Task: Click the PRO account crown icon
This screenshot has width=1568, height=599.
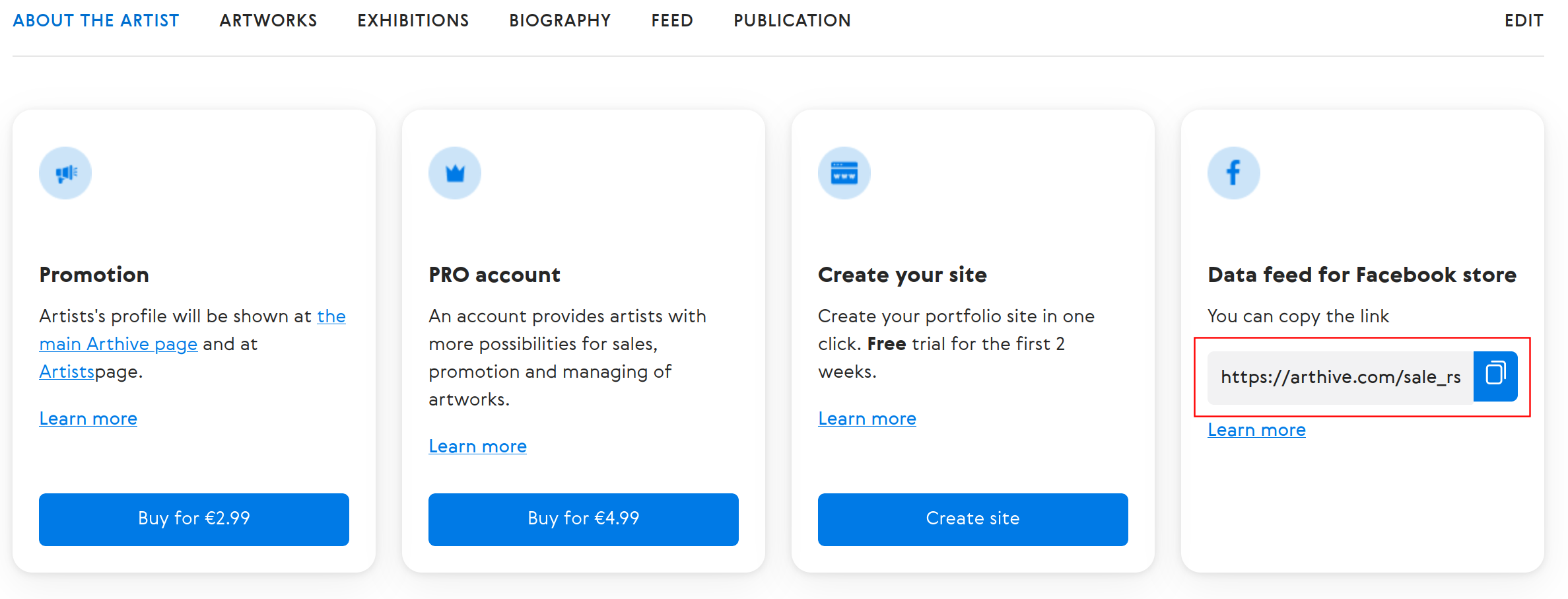Action: [x=455, y=173]
